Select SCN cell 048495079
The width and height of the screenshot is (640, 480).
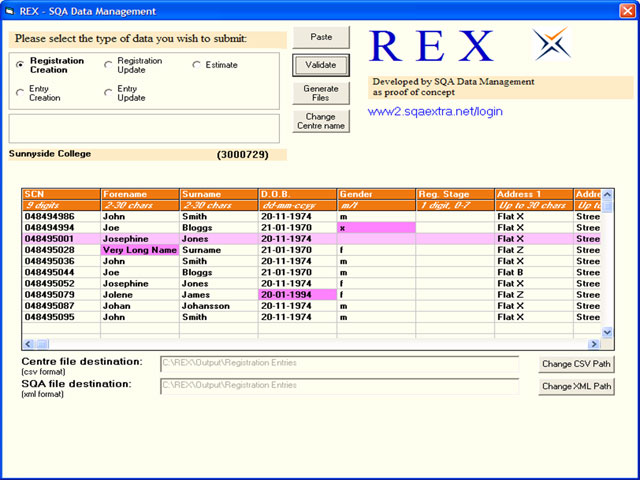tap(61, 295)
